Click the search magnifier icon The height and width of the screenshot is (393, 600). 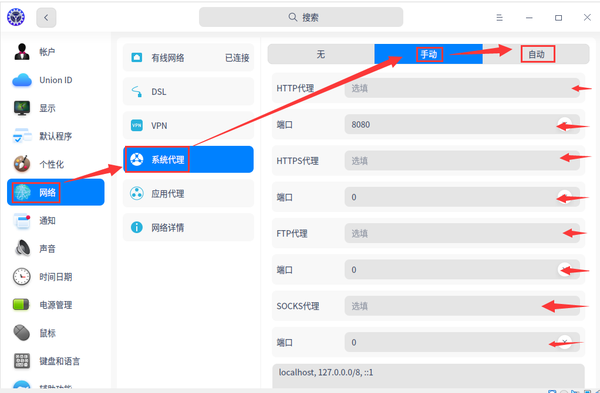coord(293,17)
